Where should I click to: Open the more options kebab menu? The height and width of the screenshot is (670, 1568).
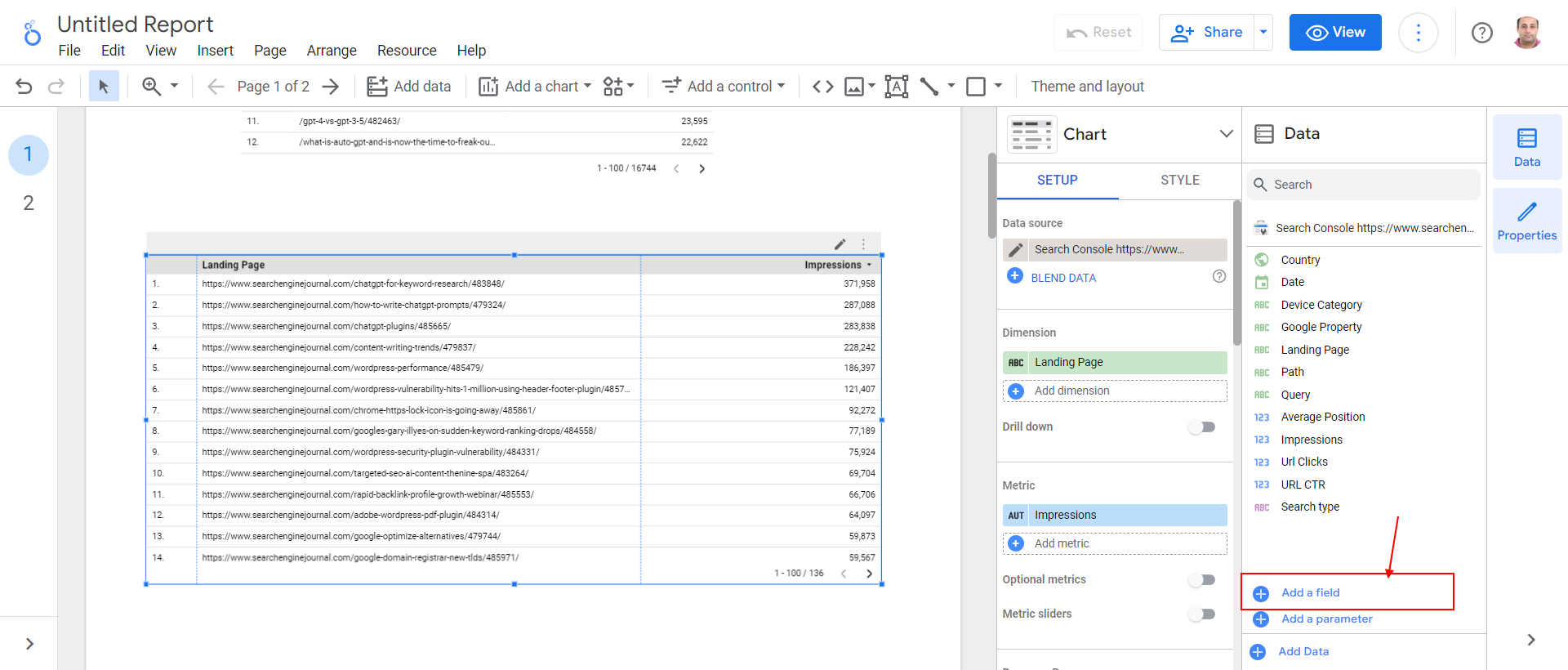(1418, 33)
